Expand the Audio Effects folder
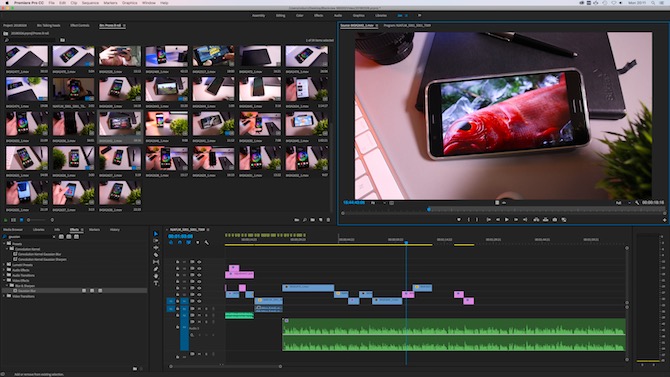This screenshot has width=670, height=377. click(x=4, y=270)
